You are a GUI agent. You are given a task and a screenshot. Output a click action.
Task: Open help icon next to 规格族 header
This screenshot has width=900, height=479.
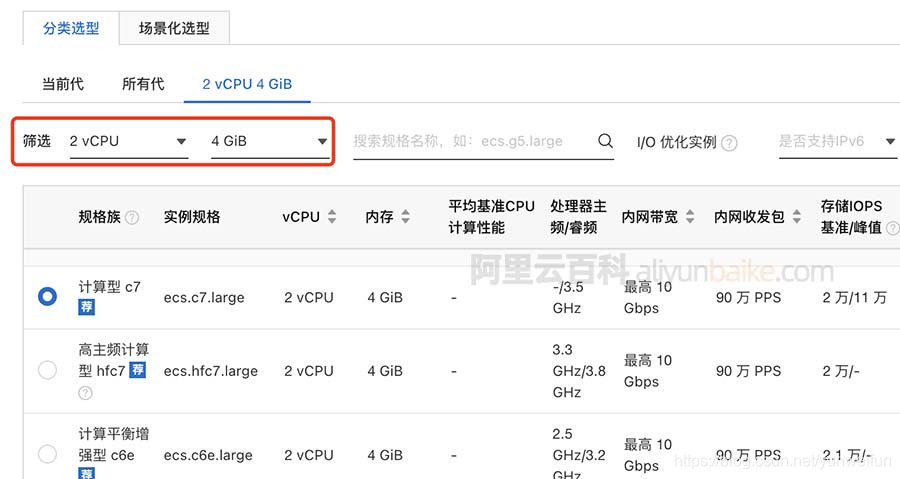click(132, 217)
